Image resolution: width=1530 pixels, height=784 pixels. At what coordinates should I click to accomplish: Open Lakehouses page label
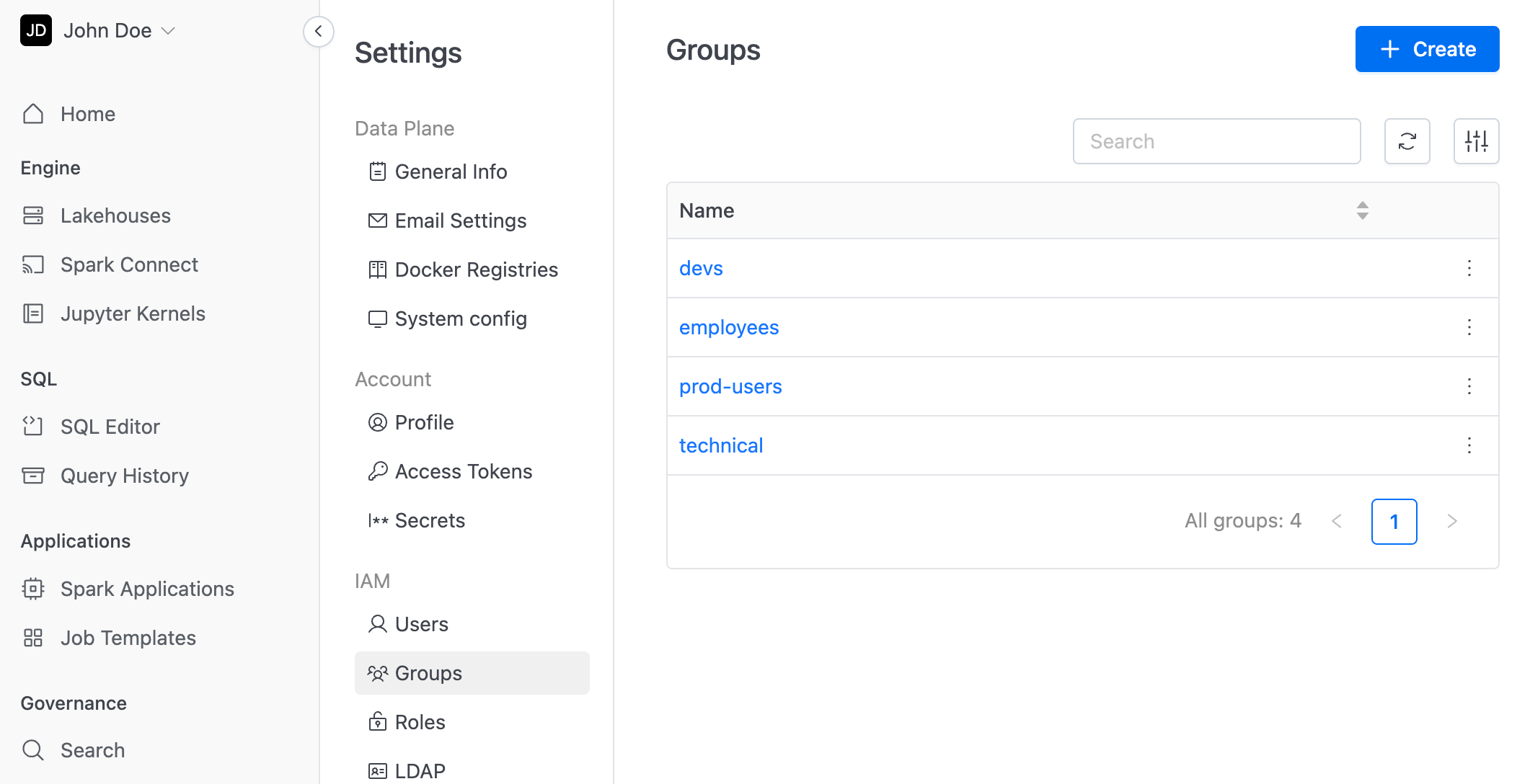115,215
